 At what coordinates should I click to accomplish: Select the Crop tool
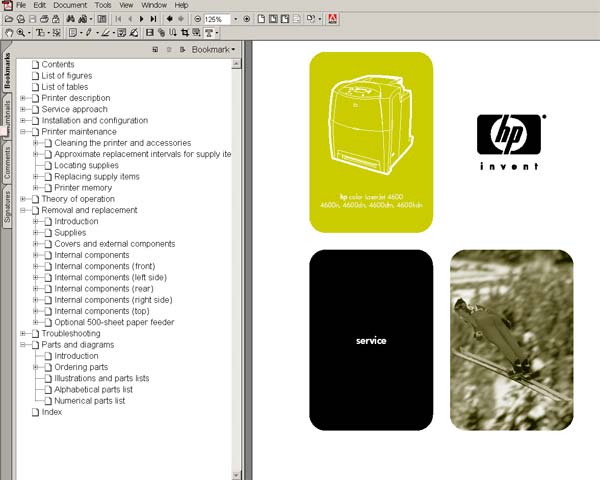(x=185, y=33)
